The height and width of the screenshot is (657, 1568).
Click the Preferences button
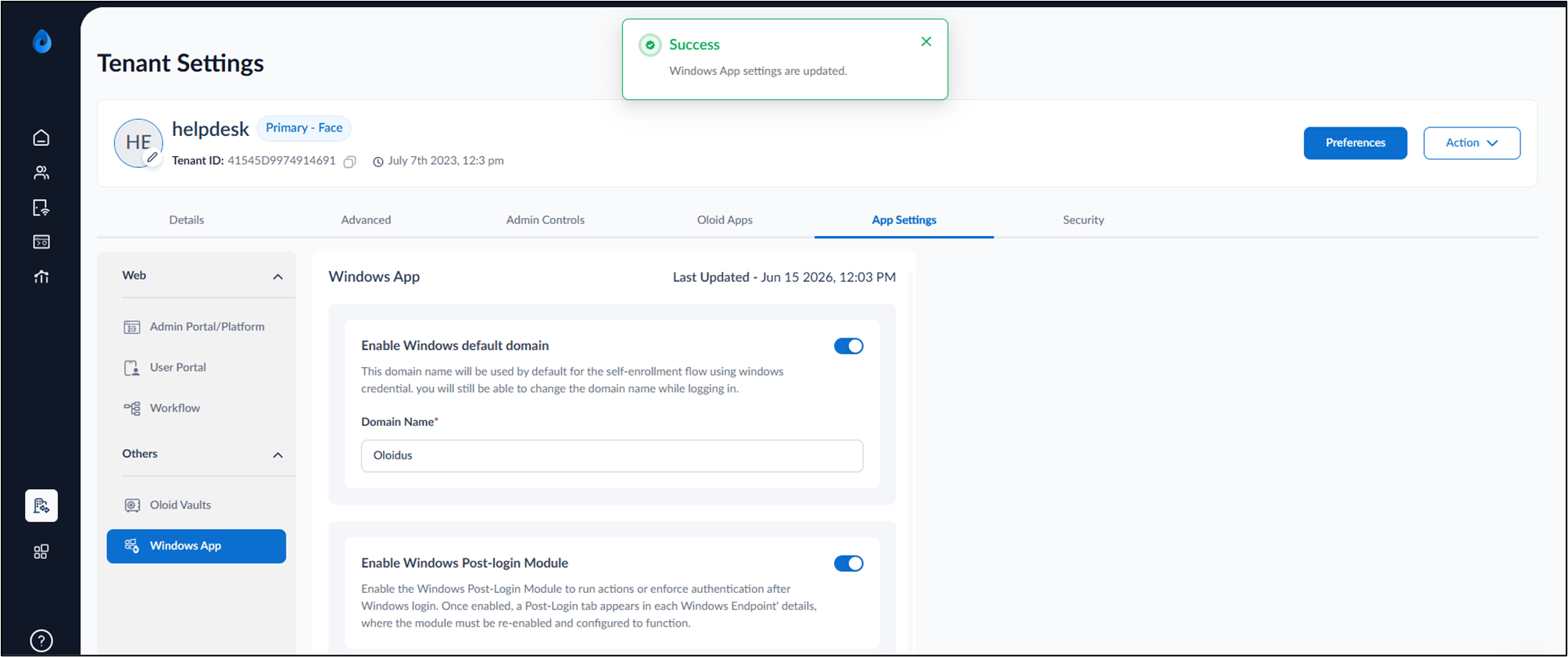1355,143
